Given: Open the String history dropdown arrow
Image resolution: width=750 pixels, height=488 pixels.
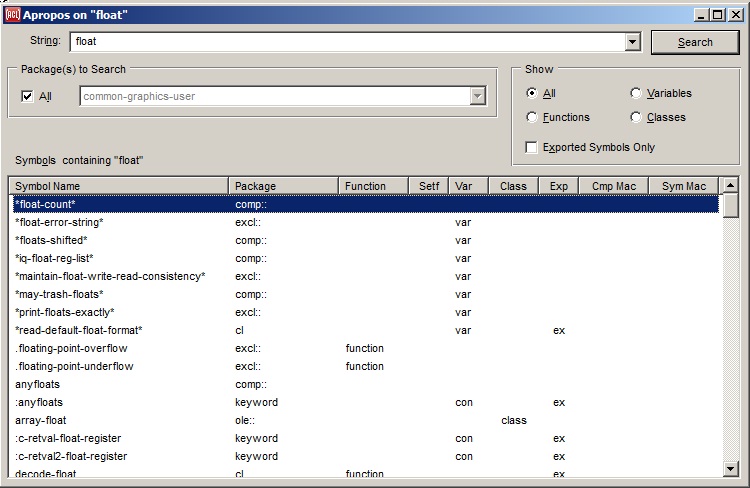Looking at the screenshot, I should pos(632,42).
